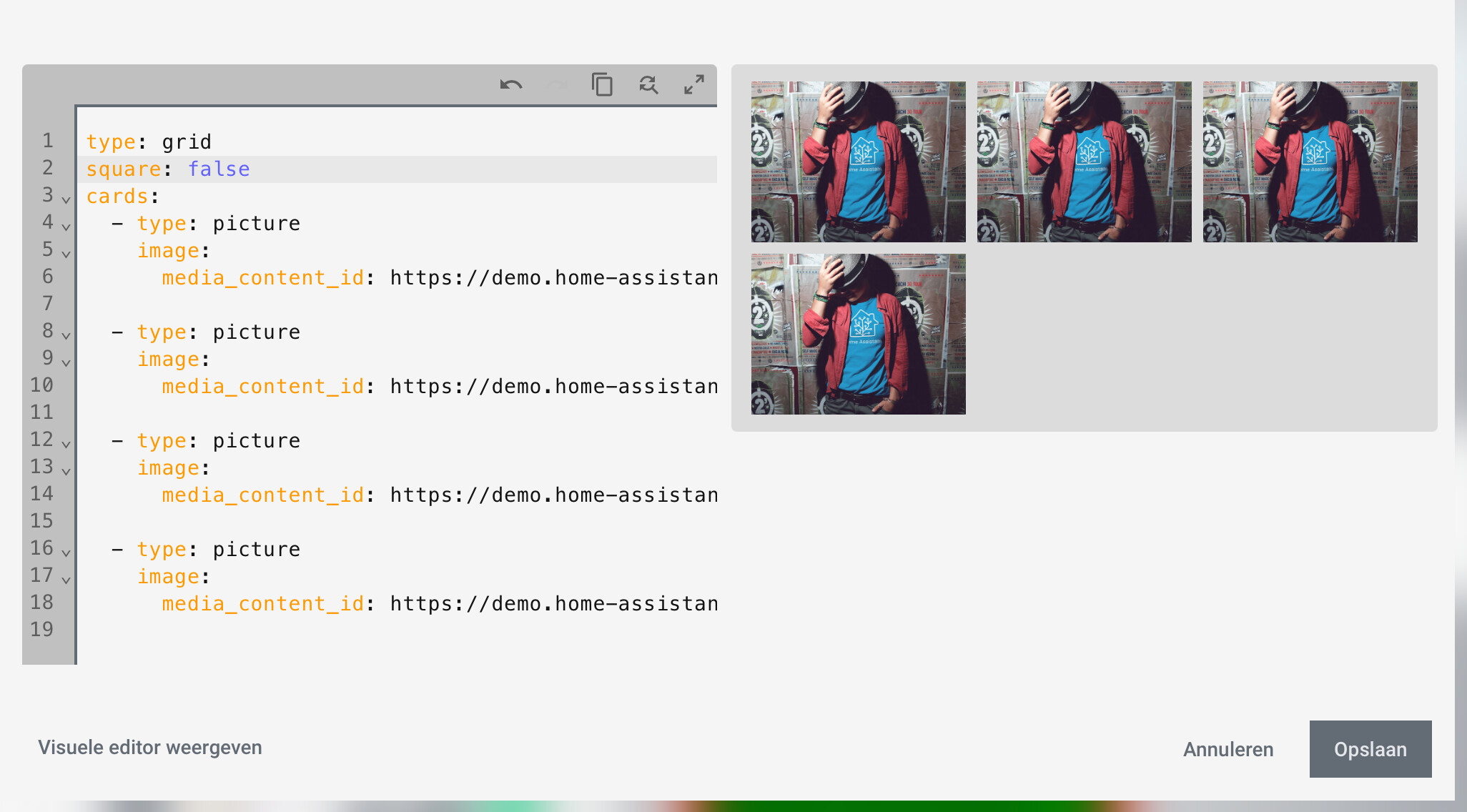Click line 1 text 'type: grid'
This screenshot has width=1467, height=812.
tap(149, 142)
